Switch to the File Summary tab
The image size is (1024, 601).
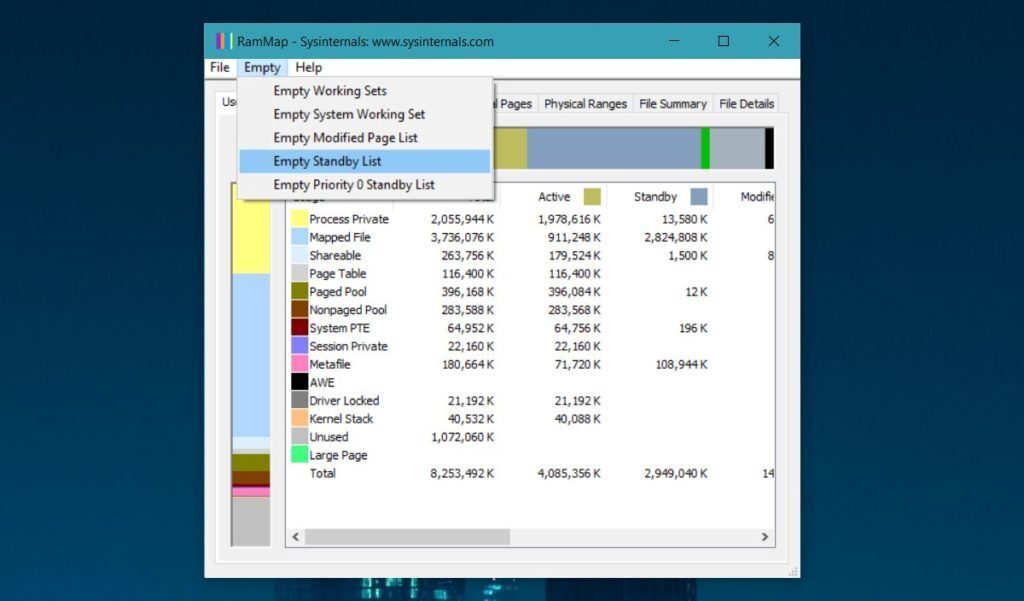pos(672,103)
